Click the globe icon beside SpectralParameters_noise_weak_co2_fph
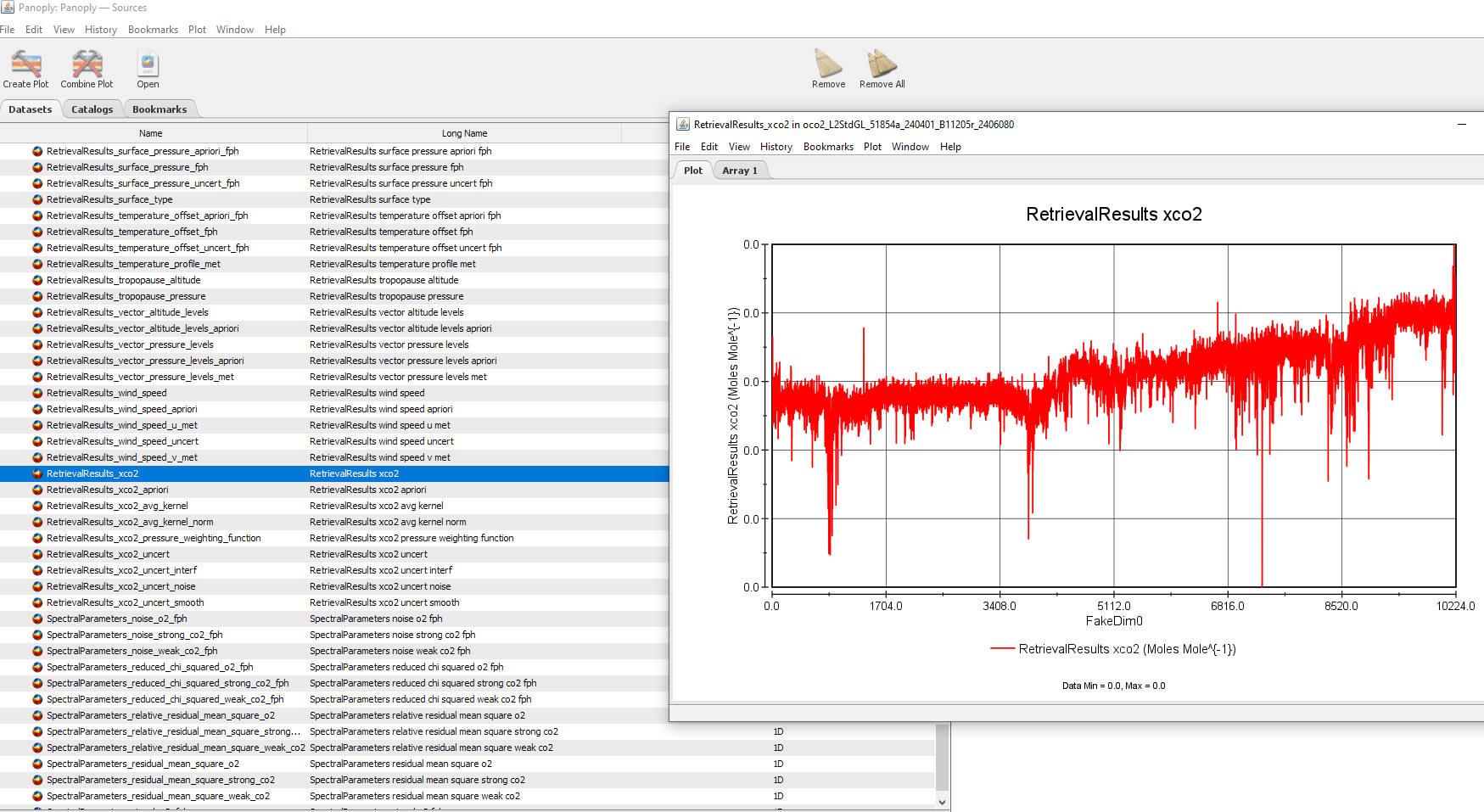The width and height of the screenshot is (1484, 812). point(37,651)
